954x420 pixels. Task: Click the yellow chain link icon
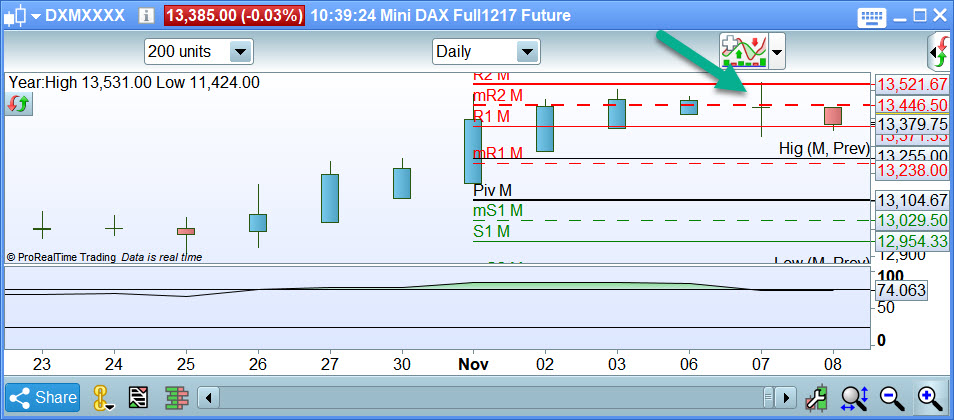104,398
